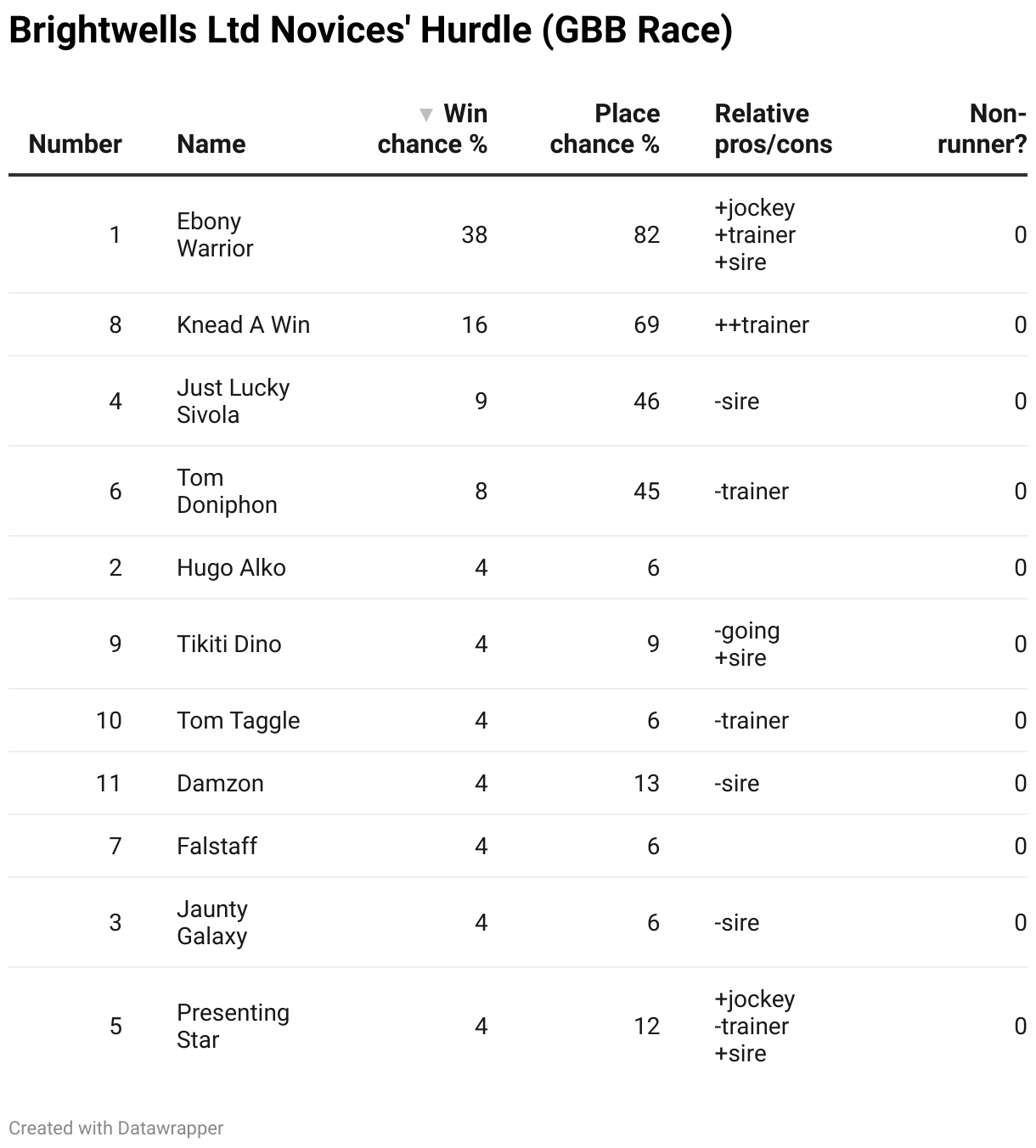Sort table by Name column header

211,144
